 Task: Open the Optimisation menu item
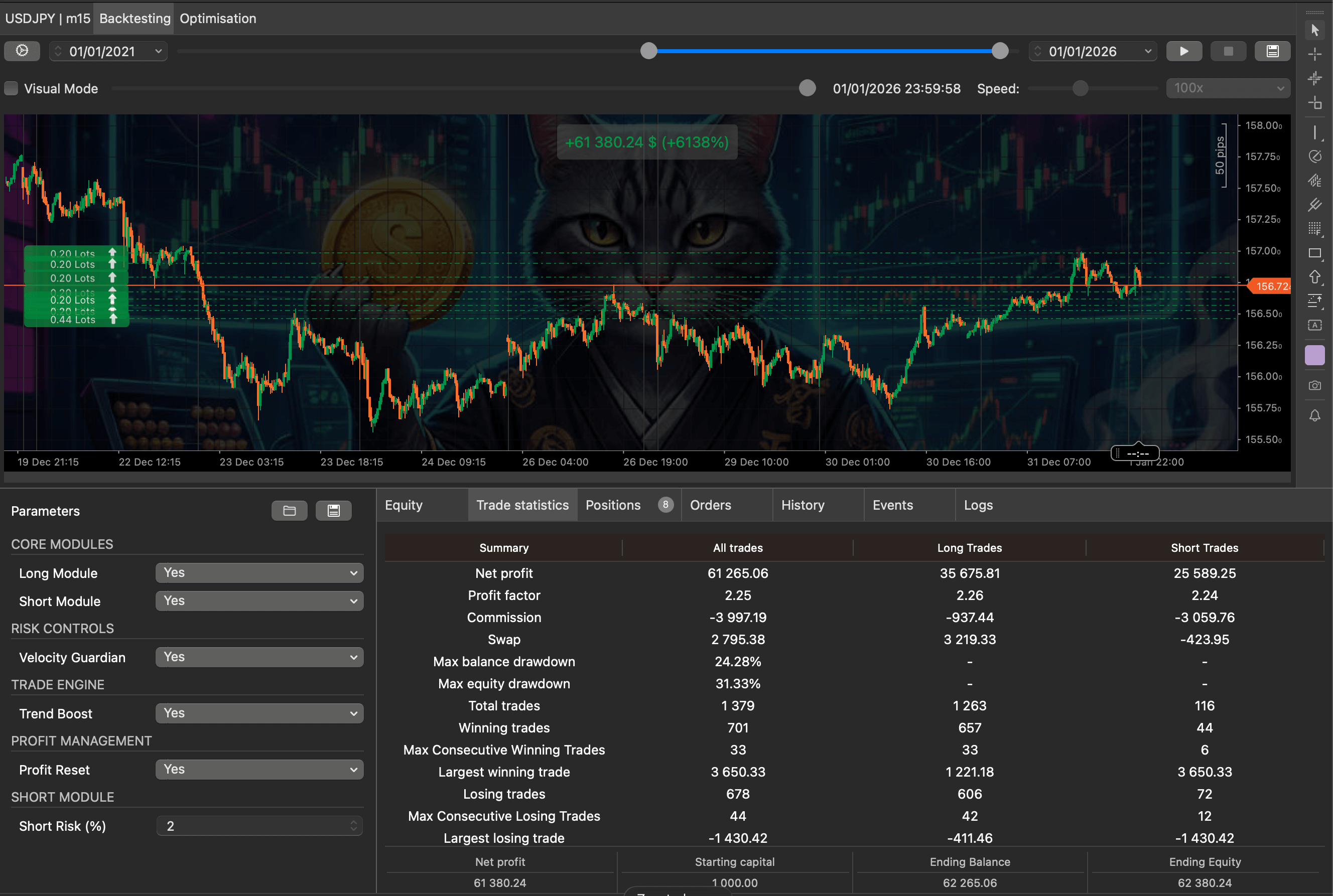(x=217, y=18)
